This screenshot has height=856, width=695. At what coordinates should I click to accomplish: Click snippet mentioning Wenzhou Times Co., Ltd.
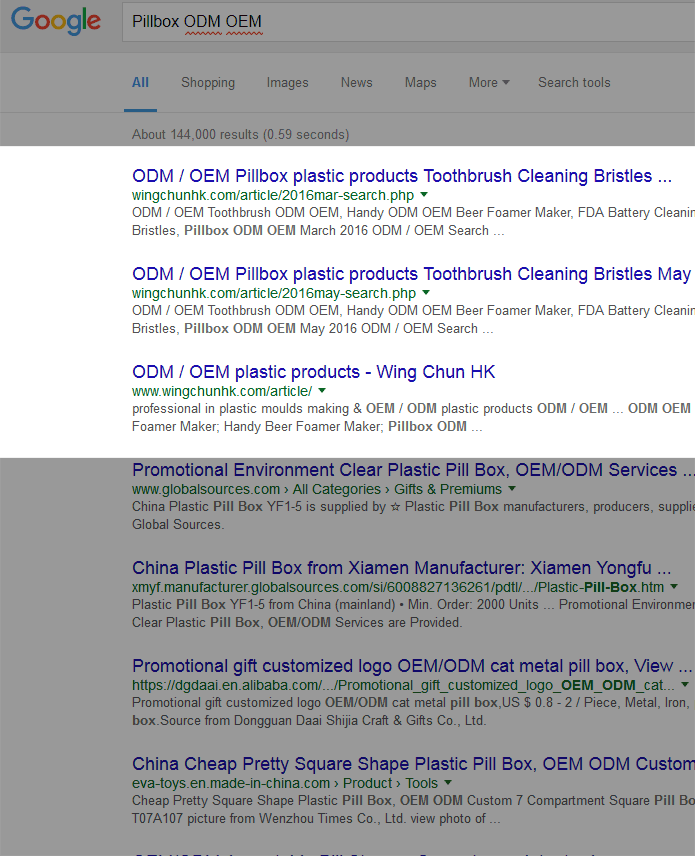click(x=413, y=809)
